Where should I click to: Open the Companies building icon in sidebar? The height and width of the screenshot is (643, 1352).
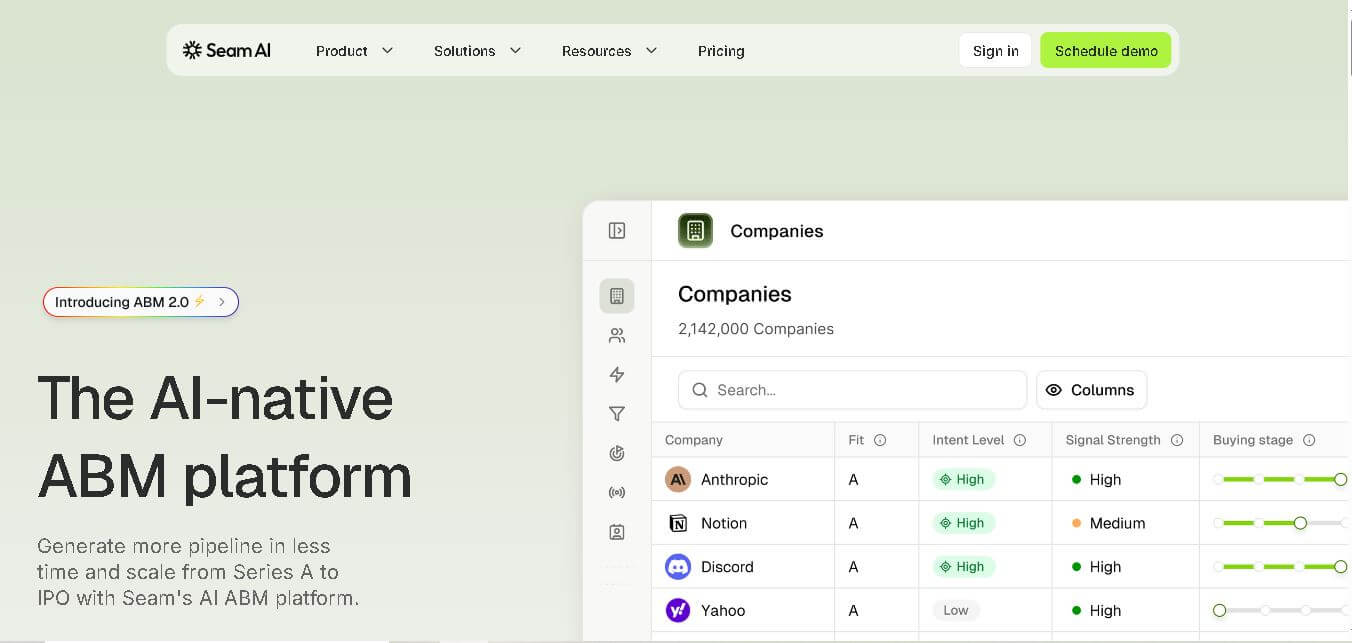tap(617, 296)
